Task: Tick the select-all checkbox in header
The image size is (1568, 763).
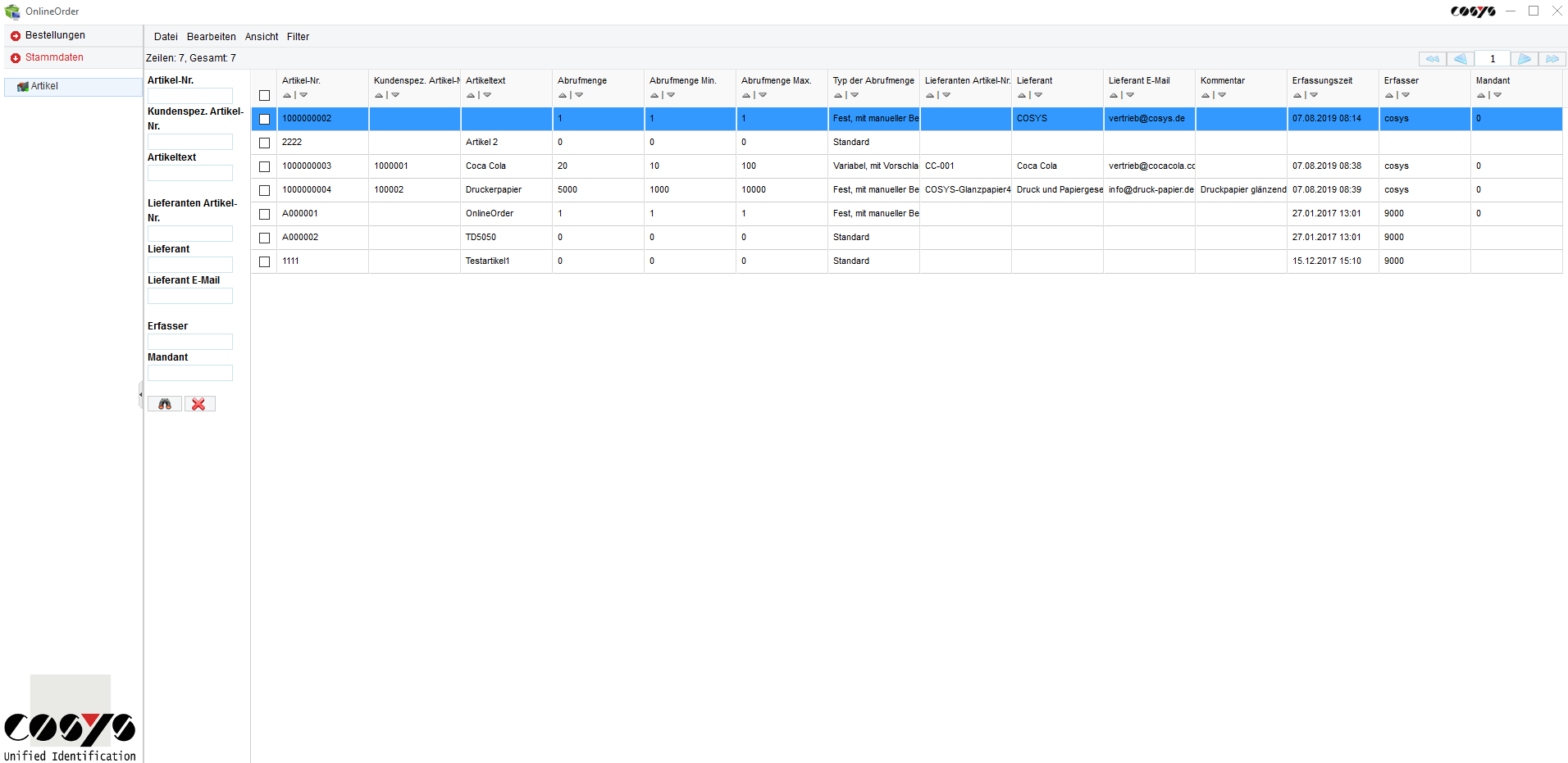Action: point(264,95)
